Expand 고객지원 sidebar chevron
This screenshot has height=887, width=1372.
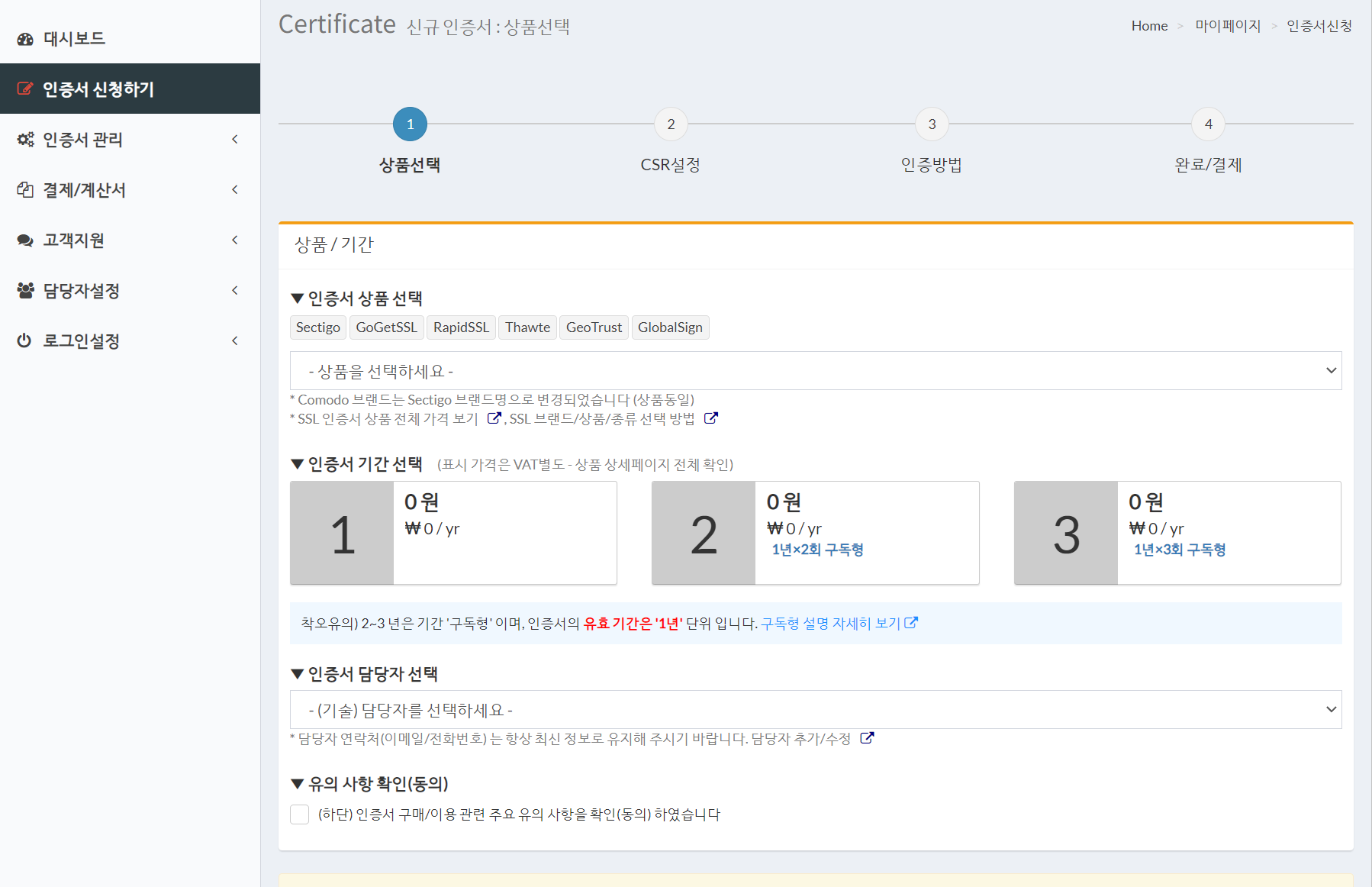coord(235,240)
